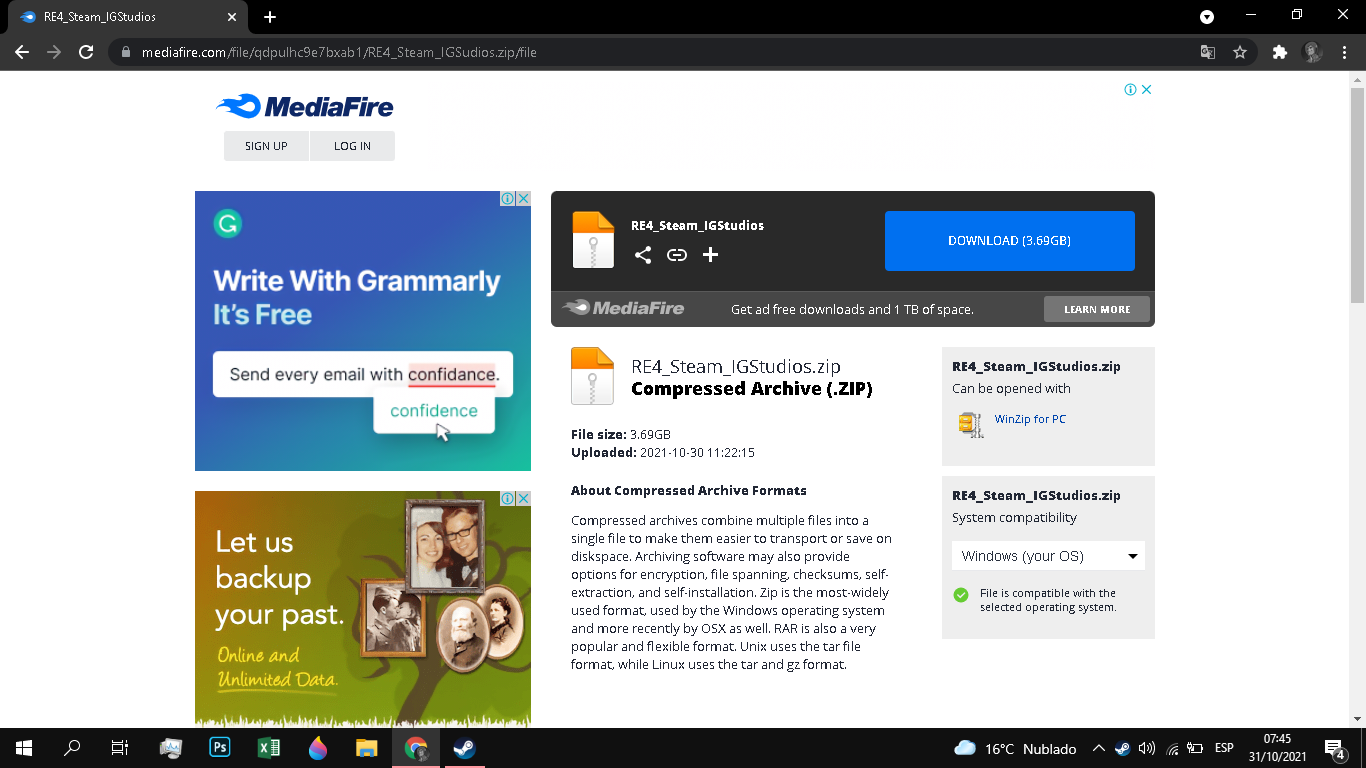This screenshot has height=768, width=1366.
Task: Open the notification center icon
Action: tap(1334, 748)
